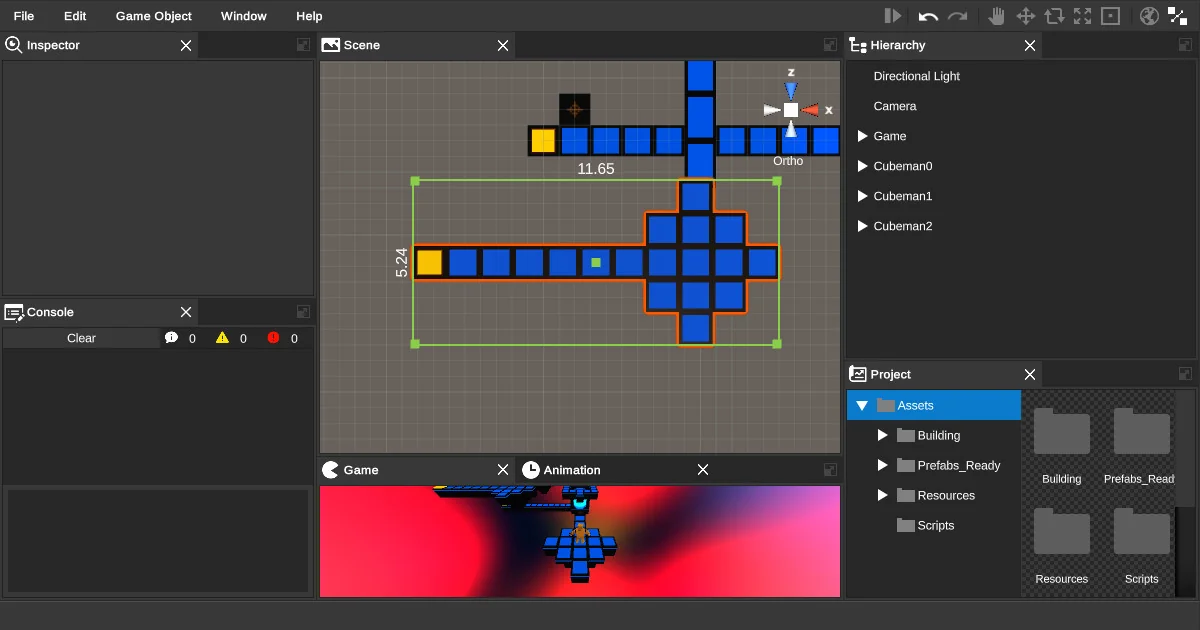
Task: Select the Scale tool
Action: (1081, 15)
